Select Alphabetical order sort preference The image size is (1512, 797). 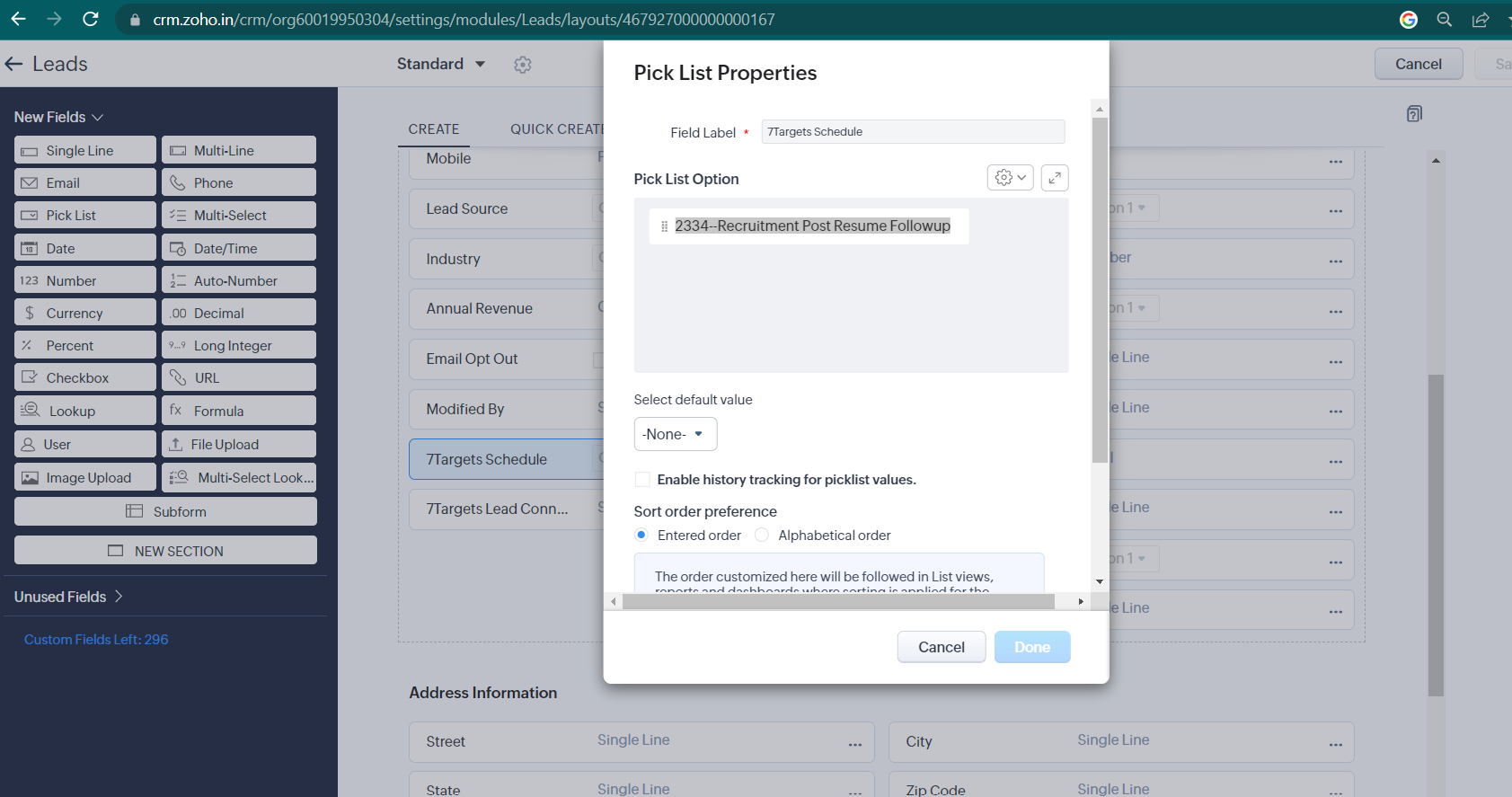point(762,536)
